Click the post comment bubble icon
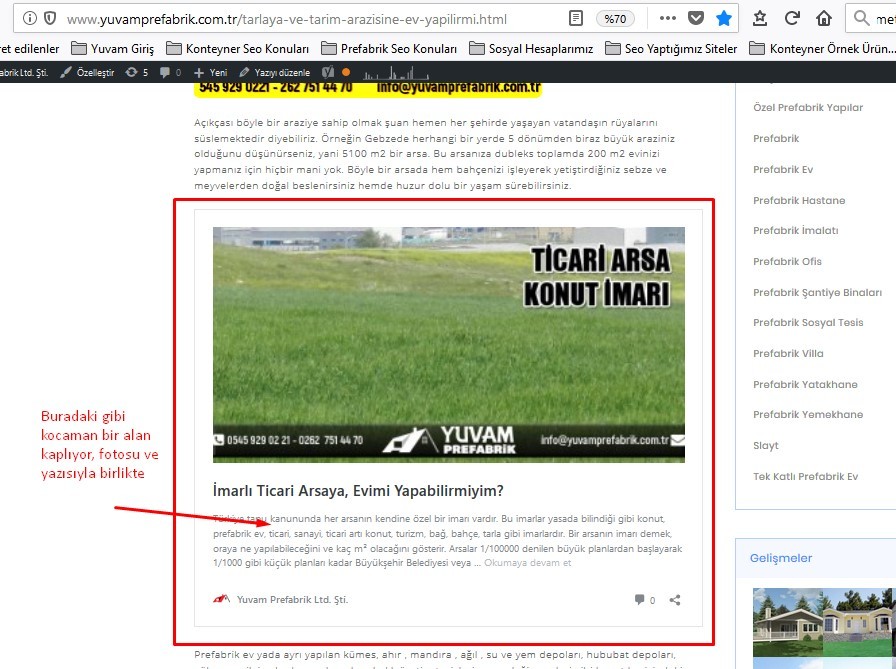Viewport: 896px width, 669px height. [639, 599]
